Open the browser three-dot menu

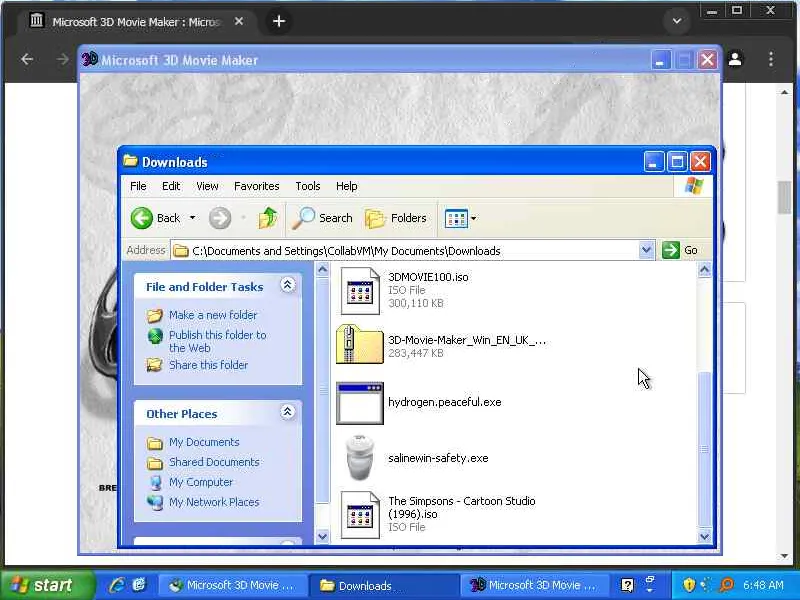click(771, 59)
